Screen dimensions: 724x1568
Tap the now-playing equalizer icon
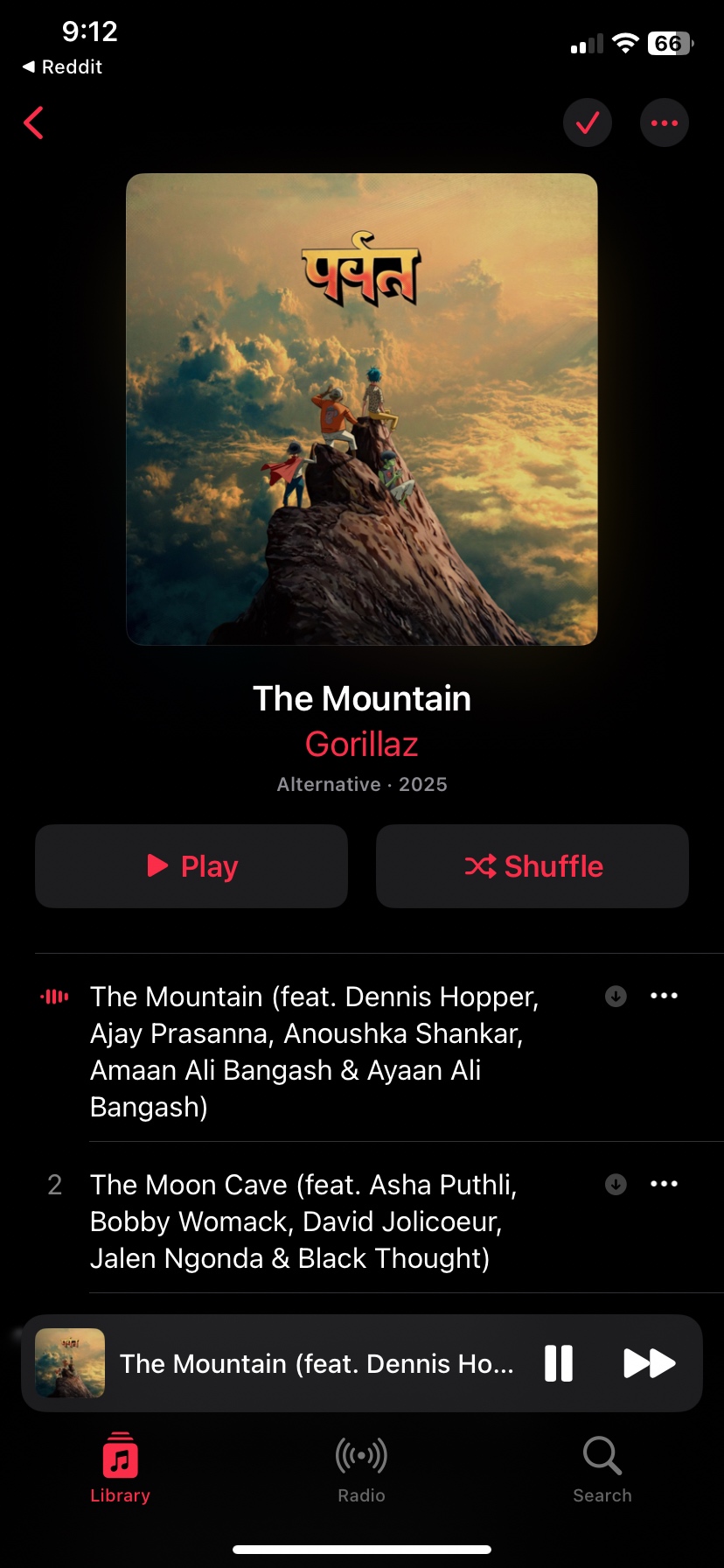click(54, 997)
